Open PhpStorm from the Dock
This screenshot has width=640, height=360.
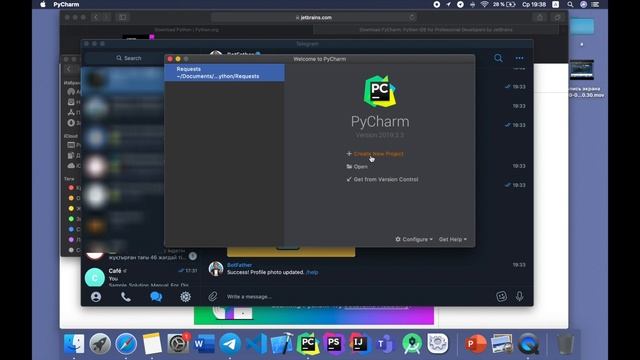334,344
